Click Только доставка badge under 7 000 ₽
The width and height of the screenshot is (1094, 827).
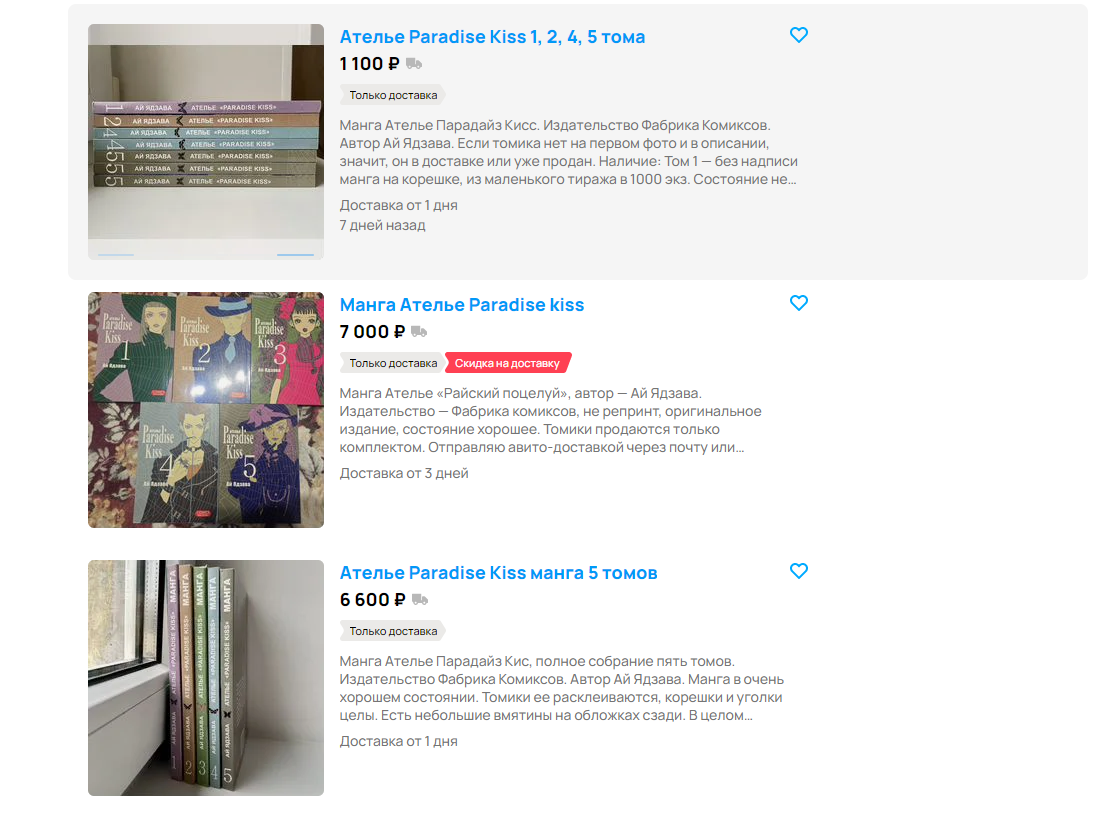click(393, 363)
